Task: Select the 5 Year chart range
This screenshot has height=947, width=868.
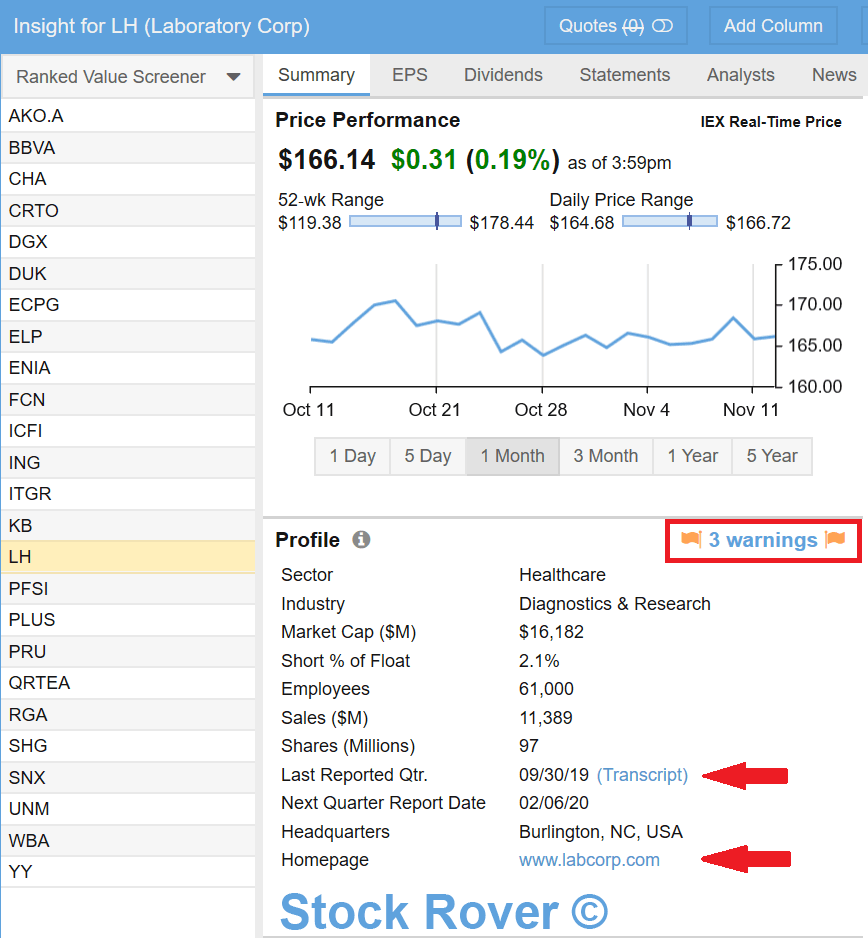Action: 771,456
